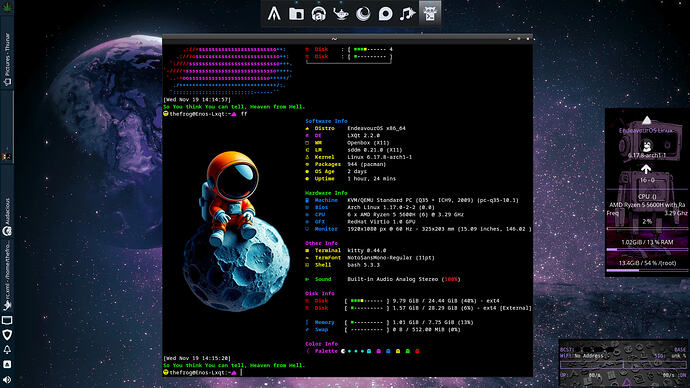Select swap line '0 B / 512.00 MiB (0%)'

426,329
